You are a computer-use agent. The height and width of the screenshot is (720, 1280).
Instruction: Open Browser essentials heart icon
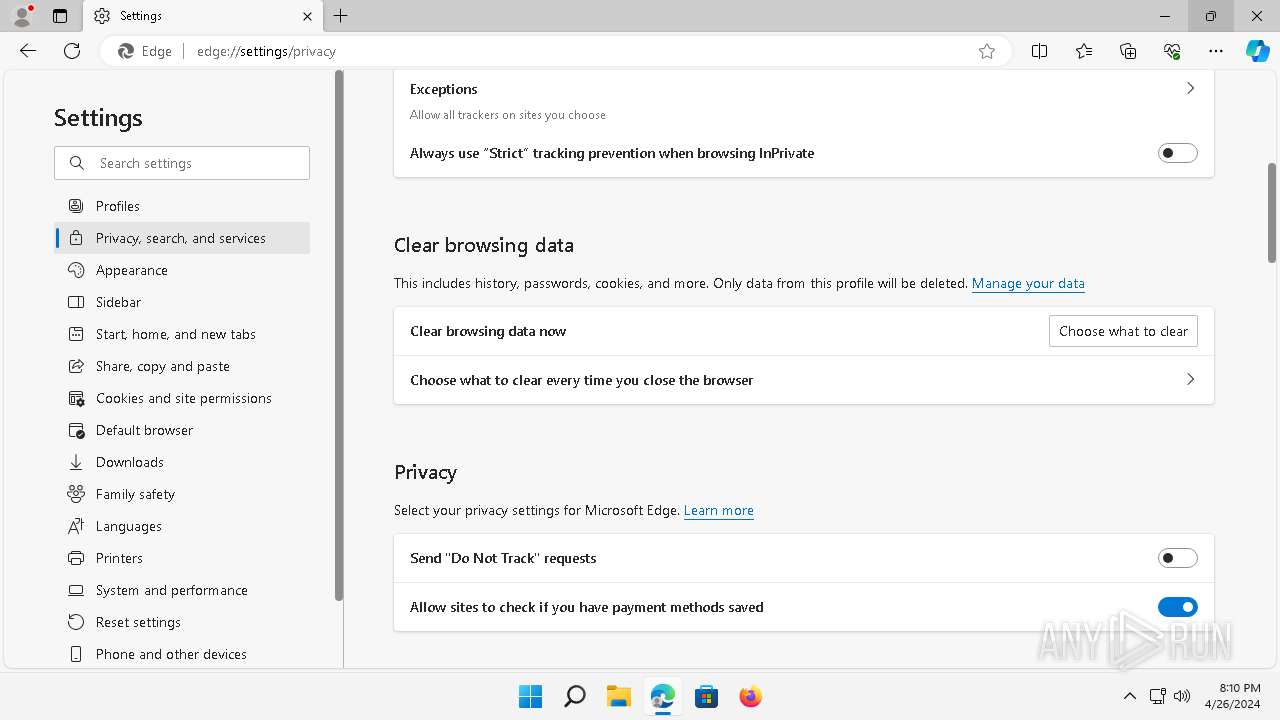[1172, 51]
